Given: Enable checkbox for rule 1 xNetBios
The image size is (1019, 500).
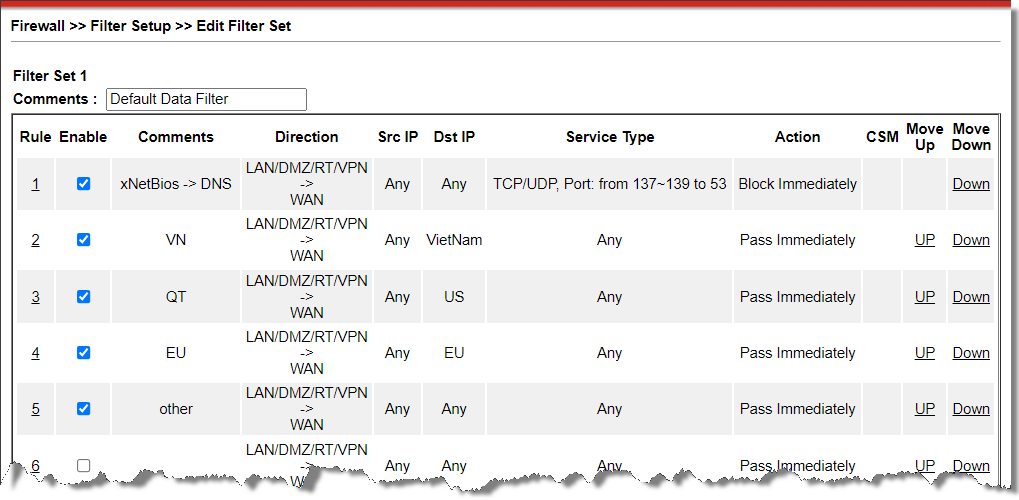Looking at the screenshot, I should 83,184.
